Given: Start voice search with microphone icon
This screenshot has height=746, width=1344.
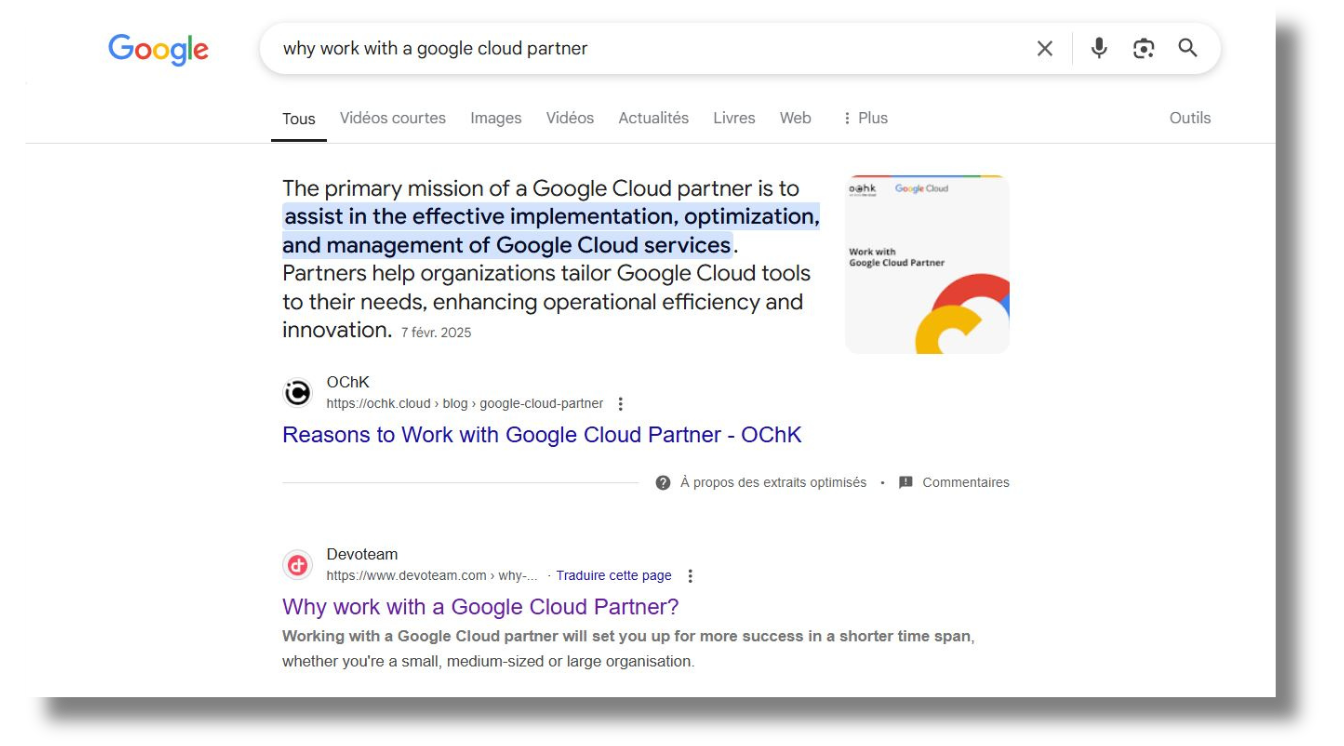Looking at the screenshot, I should (1099, 48).
